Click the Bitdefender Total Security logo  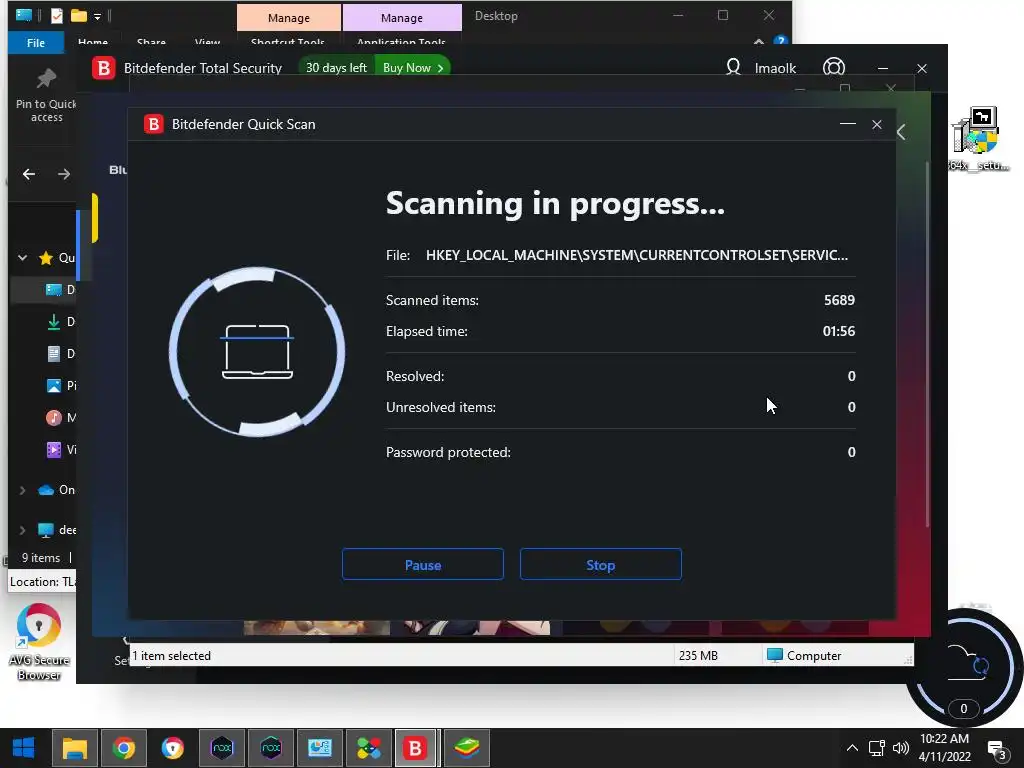[104, 68]
